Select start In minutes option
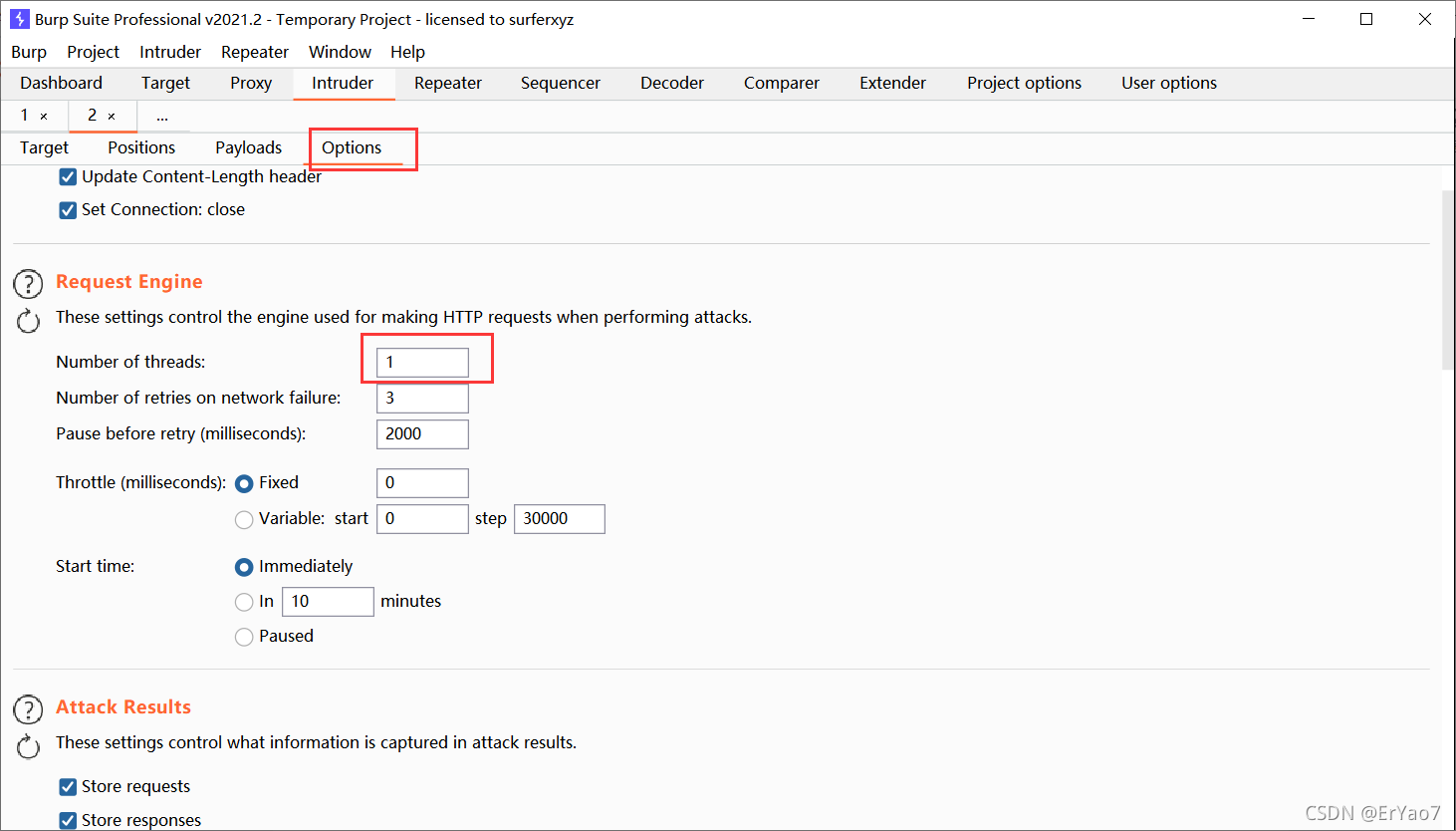 [x=244, y=603]
